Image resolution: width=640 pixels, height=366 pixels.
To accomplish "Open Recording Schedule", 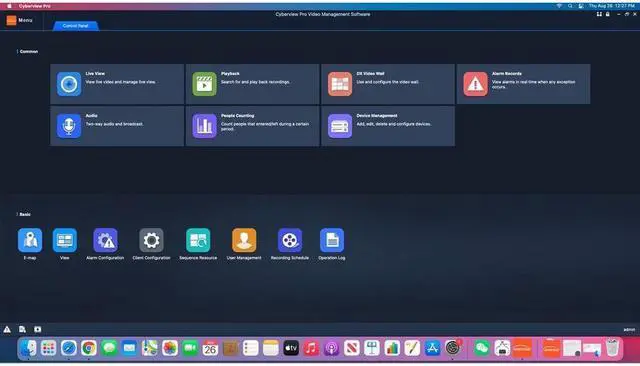I will [290, 240].
